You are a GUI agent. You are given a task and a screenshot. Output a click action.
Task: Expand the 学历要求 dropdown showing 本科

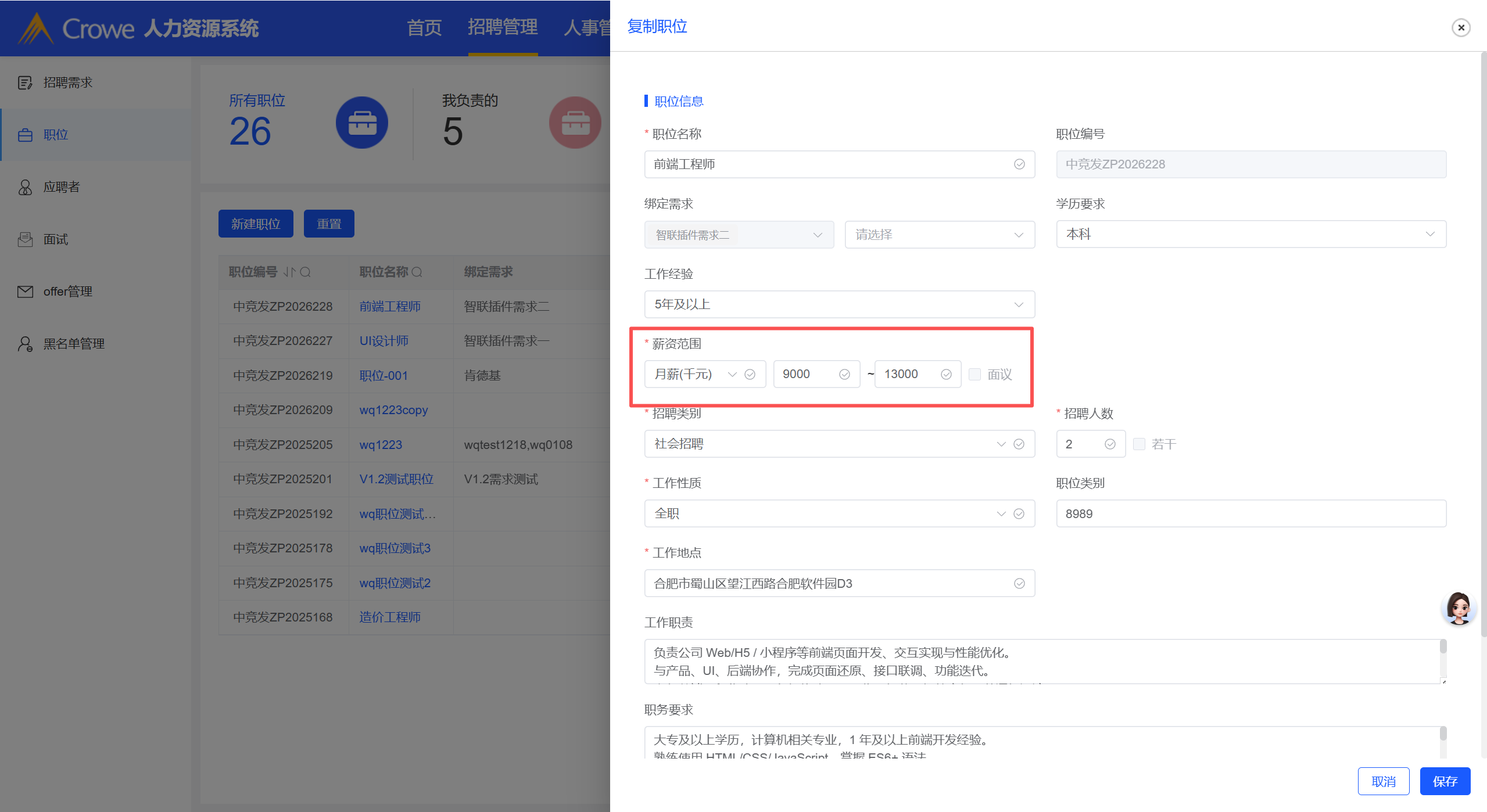1250,234
